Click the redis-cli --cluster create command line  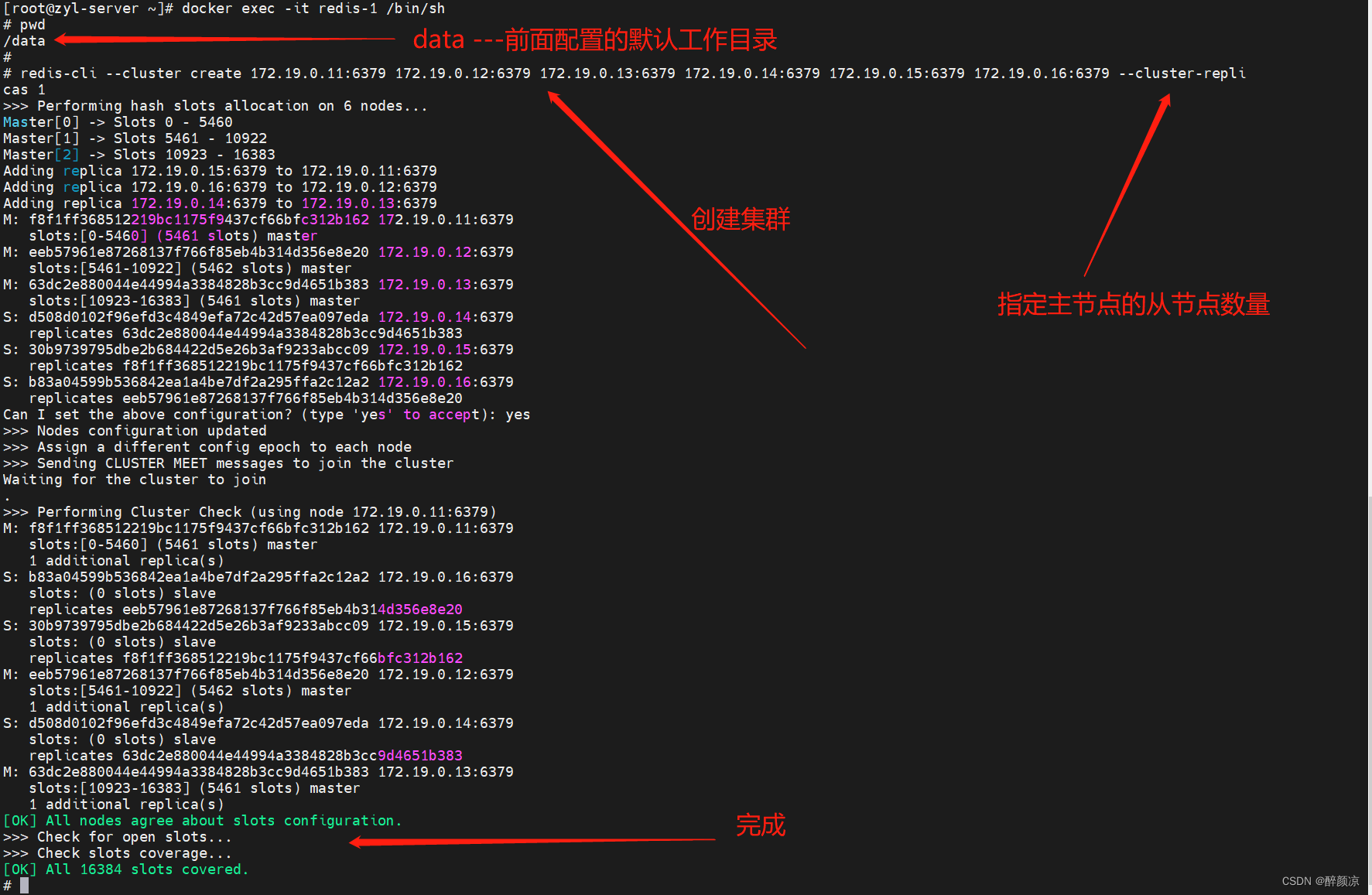[624, 73]
